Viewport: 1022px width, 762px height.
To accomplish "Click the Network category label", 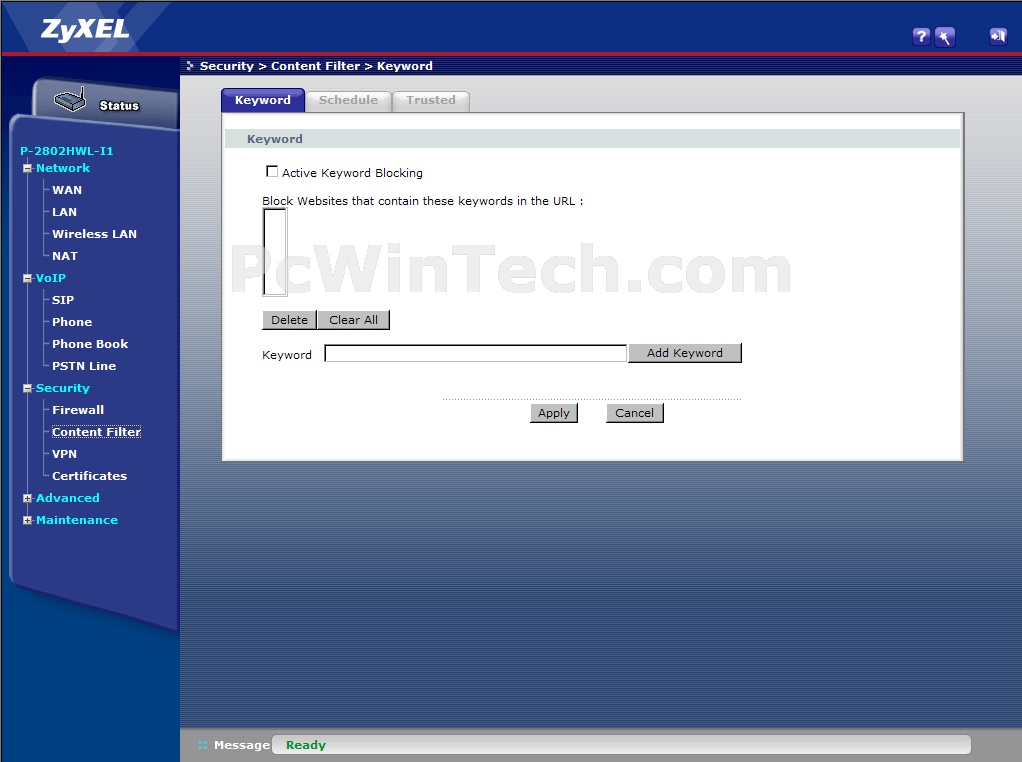I will 63,168.
